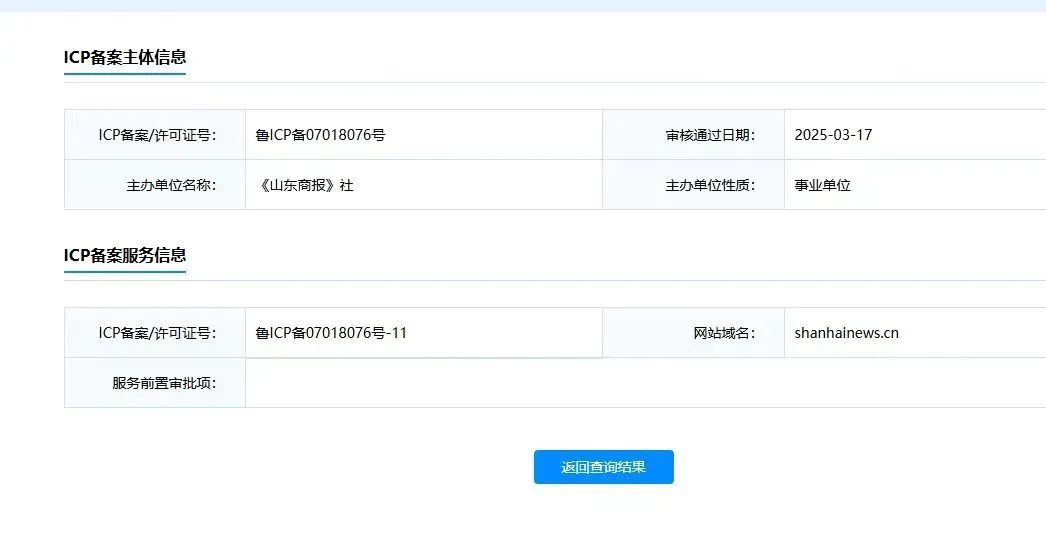Click the ICP备案/许可证号 label in 主体信息 table
Image resolution: width=1046 pixels, height=549 pixels.
[x=157, y=135]
